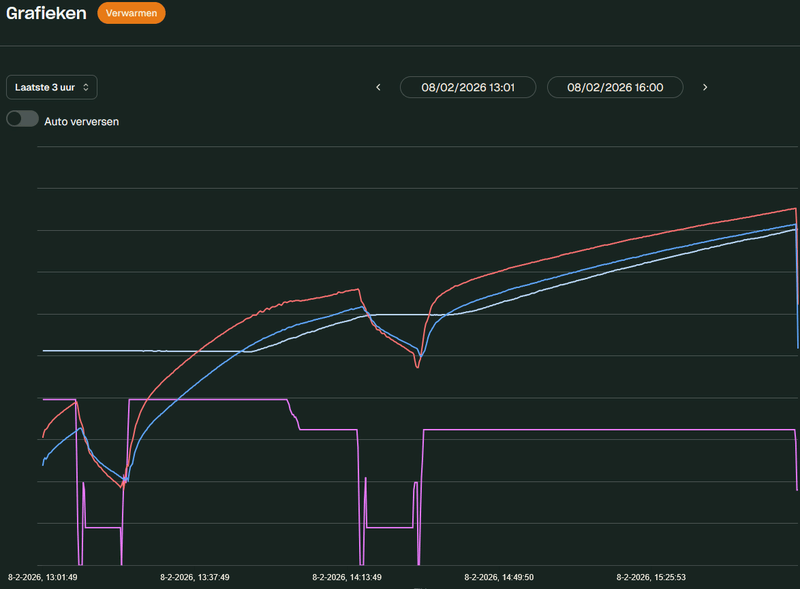Edit start date 08/02/2026 13:01 field
Screen dimensions: 800x589
click(x=468, y=87)
